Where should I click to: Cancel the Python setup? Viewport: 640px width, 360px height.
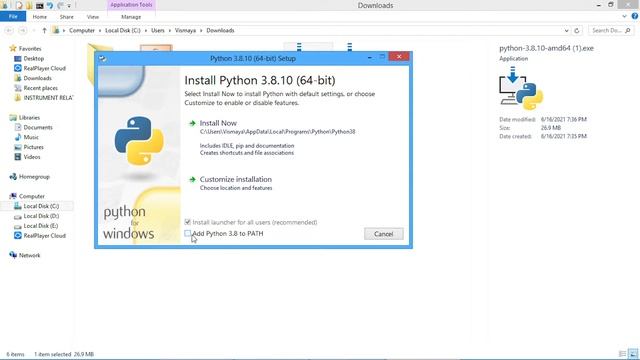point(384,234)
